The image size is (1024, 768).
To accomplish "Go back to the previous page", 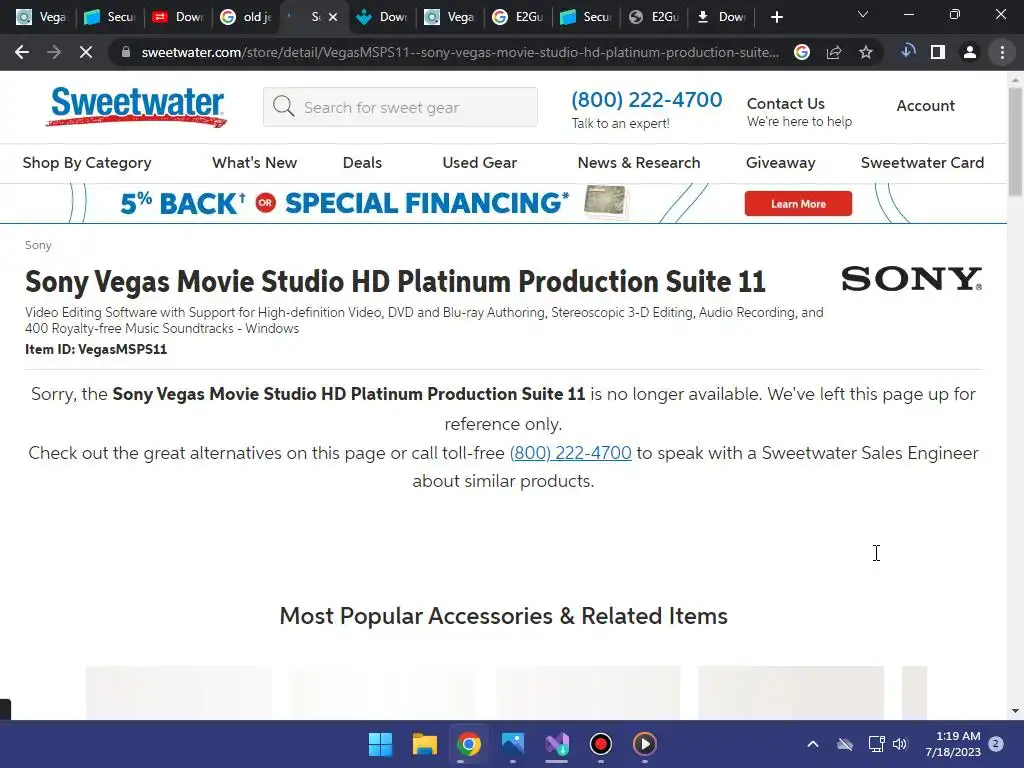I will [22, 52].
